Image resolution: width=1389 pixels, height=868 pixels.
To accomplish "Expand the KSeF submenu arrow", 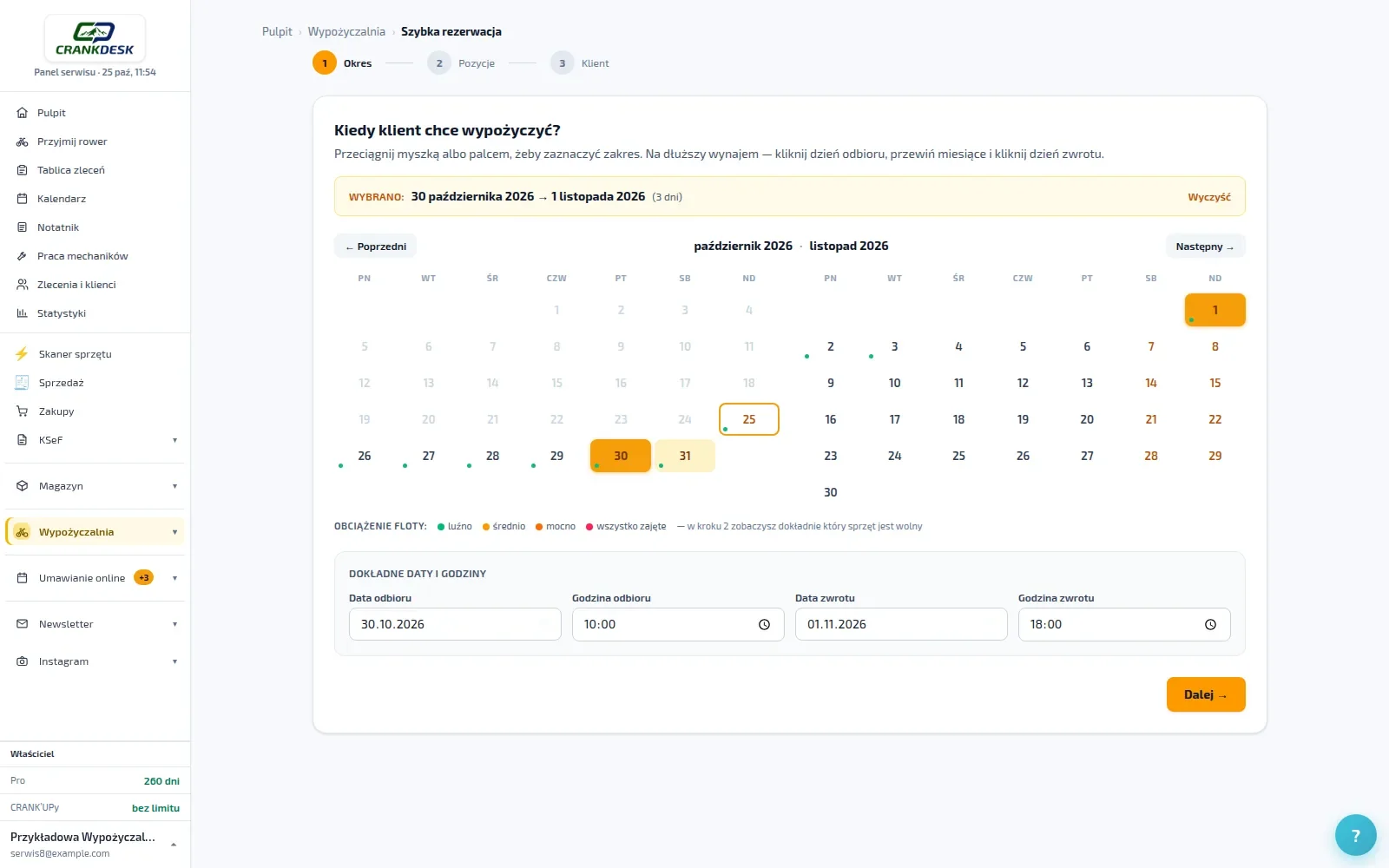I will coord(174,440).
